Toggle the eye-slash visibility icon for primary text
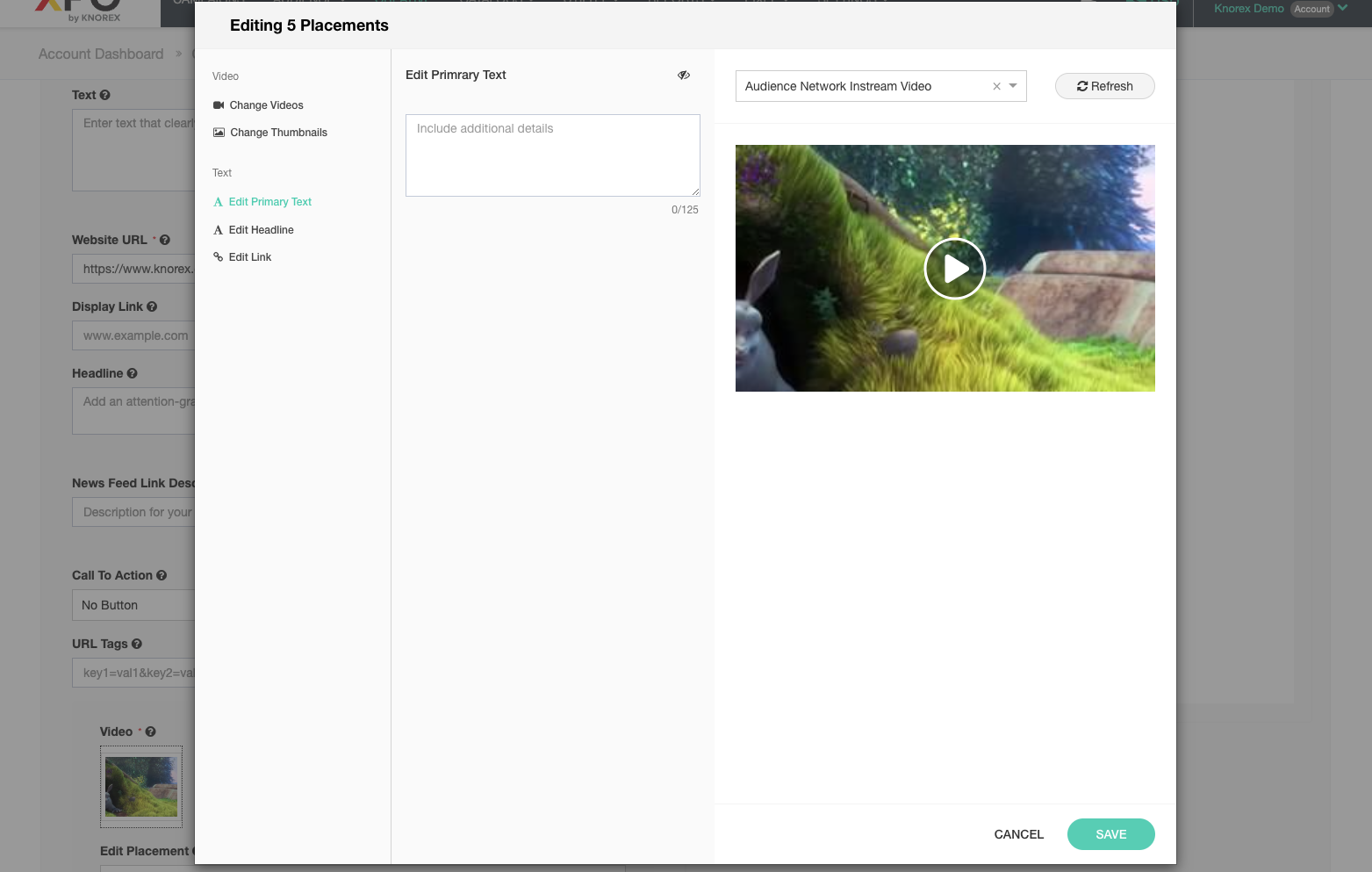 (x=683, y=76)
